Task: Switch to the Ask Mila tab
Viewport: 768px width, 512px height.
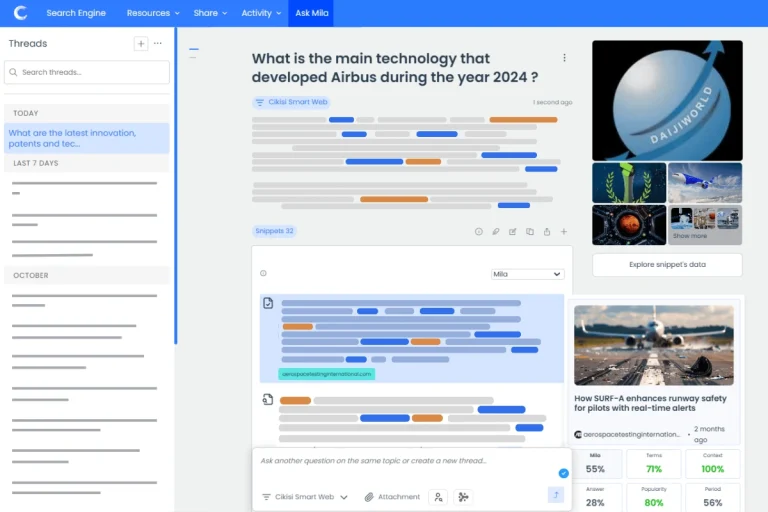Action: 311,13
